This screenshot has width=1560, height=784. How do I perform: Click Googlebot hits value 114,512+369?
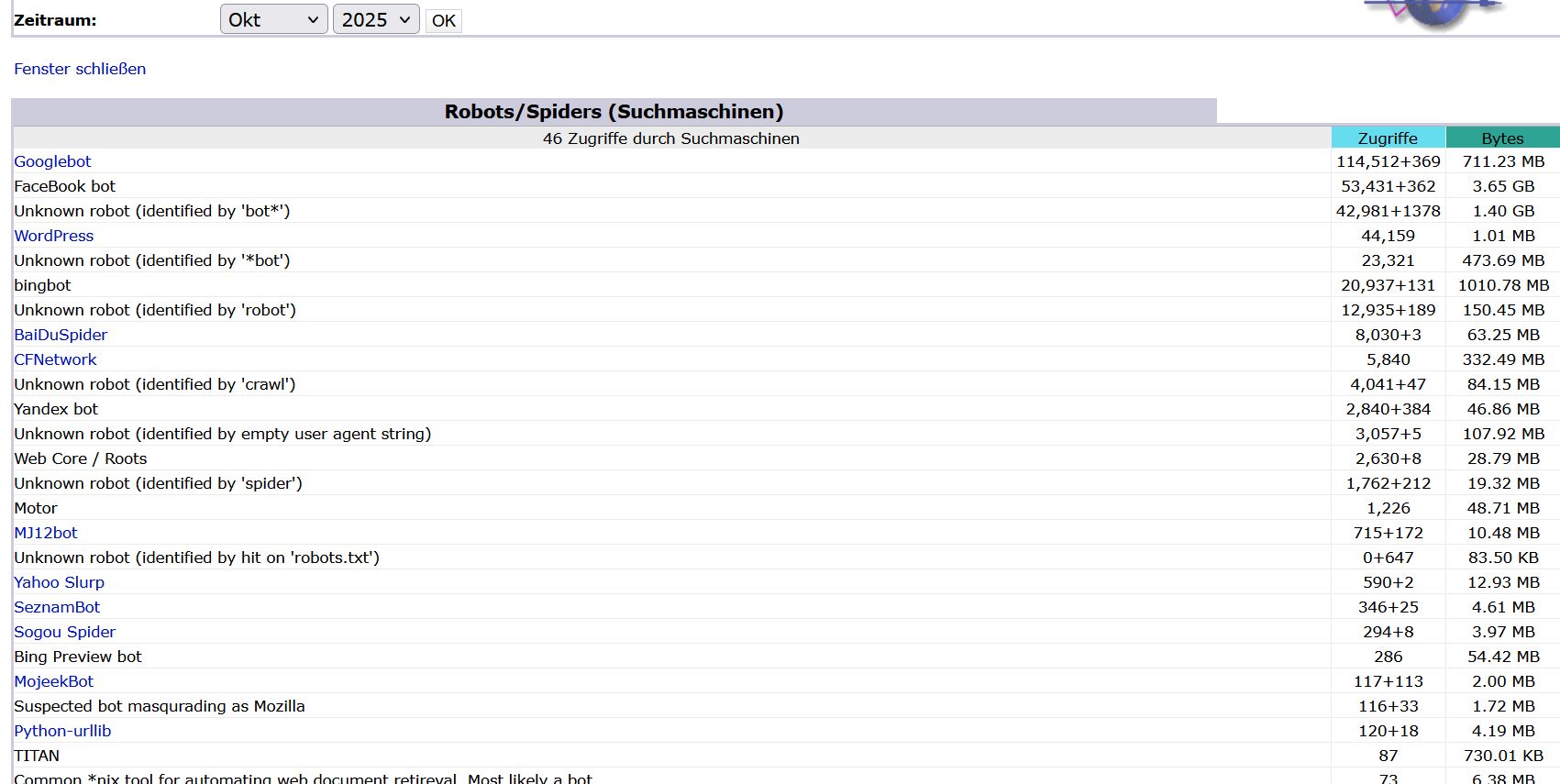point(1388,161)
